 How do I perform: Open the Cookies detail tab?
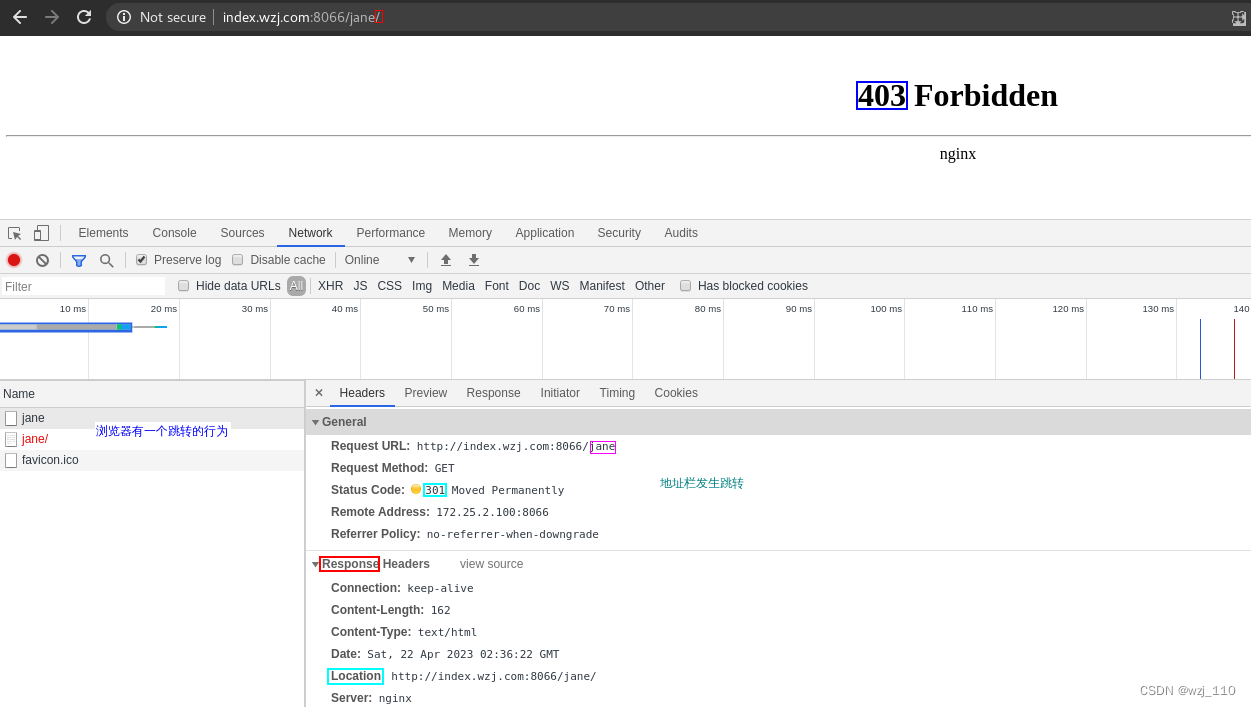[x=676, y=393]
